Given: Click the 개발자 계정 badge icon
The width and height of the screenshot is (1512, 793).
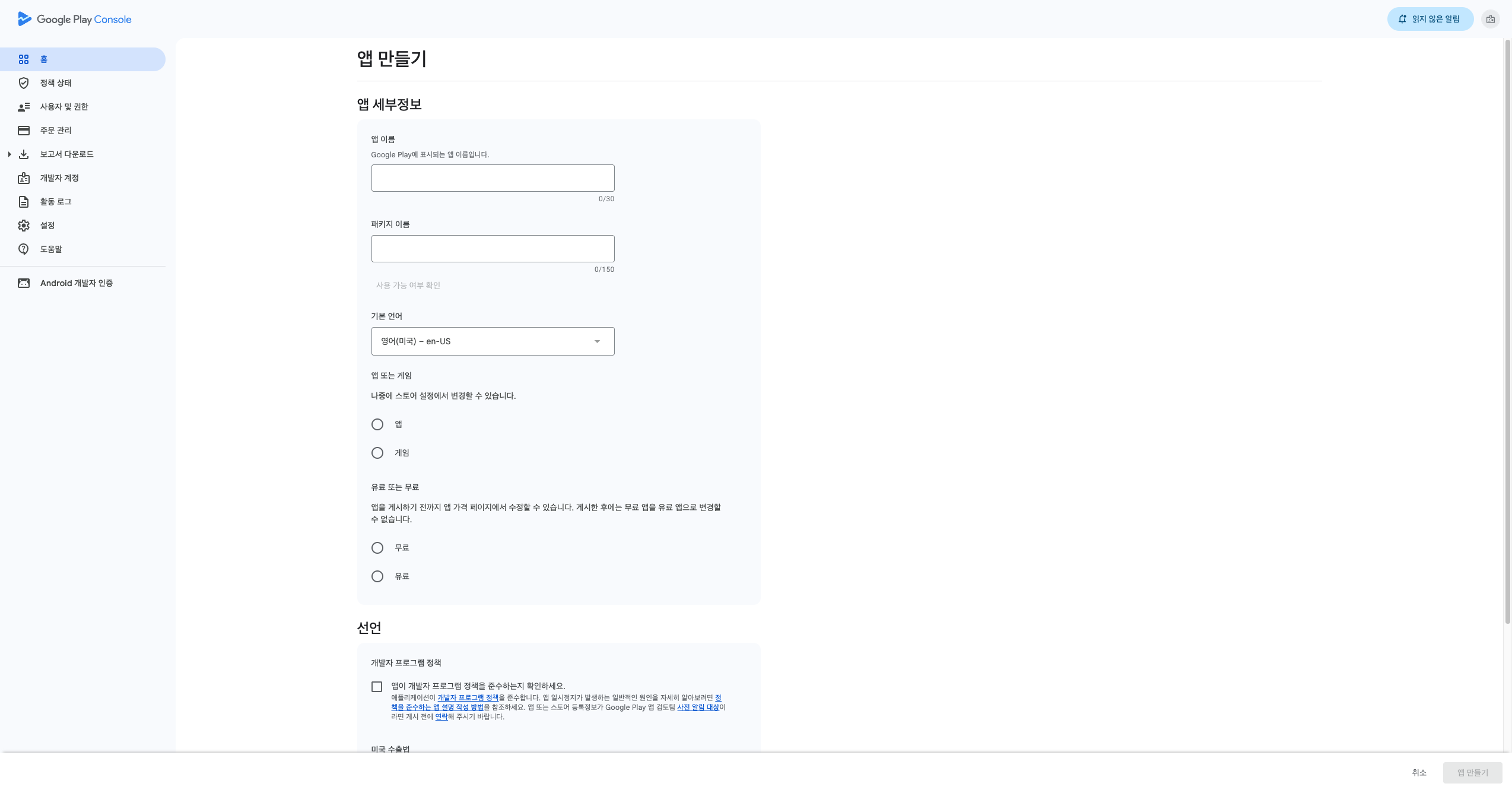Looking at the screenshot, I should (24, 178).
